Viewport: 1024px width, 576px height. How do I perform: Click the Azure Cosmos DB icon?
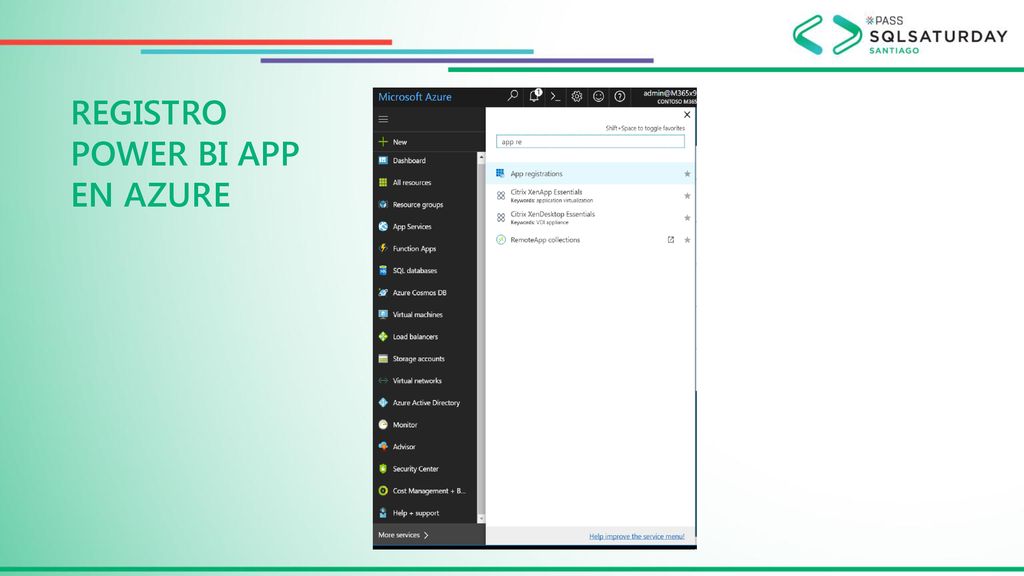click(x=383, y=293)
